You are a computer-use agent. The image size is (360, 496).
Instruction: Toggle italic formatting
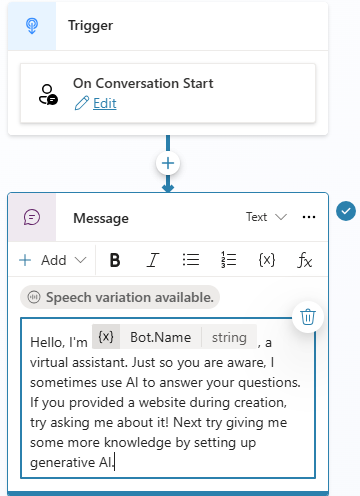[x=153, y=260]
